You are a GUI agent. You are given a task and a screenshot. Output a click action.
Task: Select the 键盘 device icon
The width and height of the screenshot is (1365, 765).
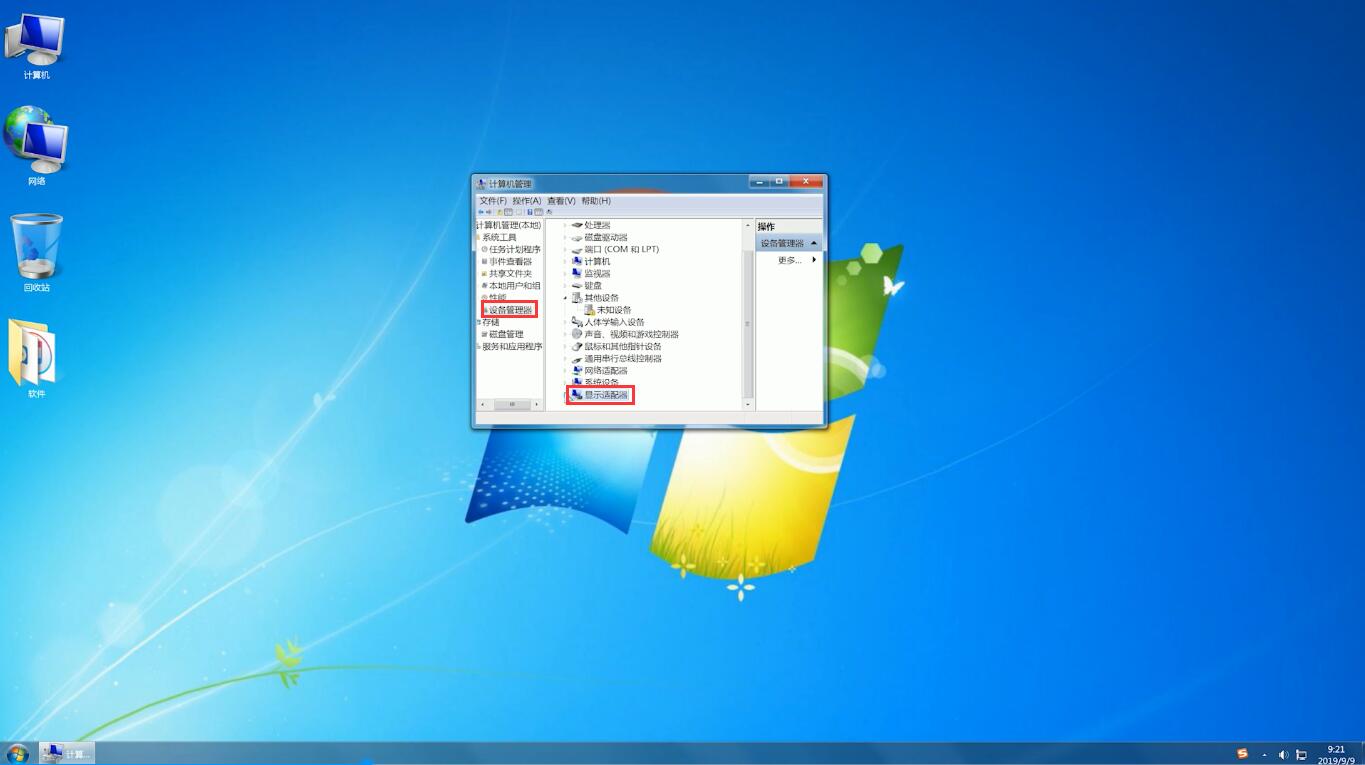577,285
